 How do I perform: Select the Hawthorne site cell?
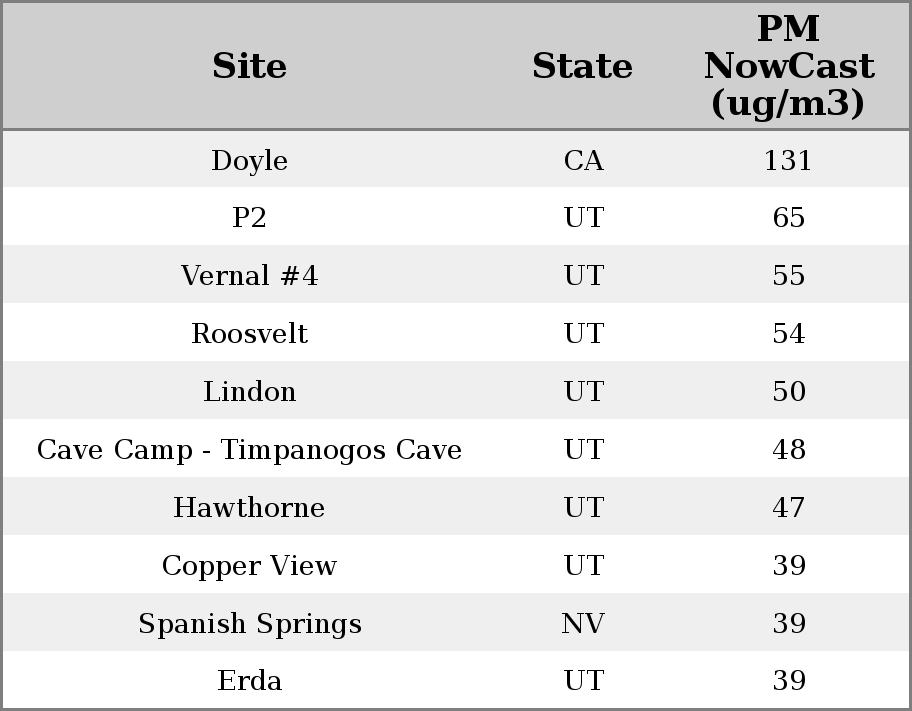coord(249,508)
